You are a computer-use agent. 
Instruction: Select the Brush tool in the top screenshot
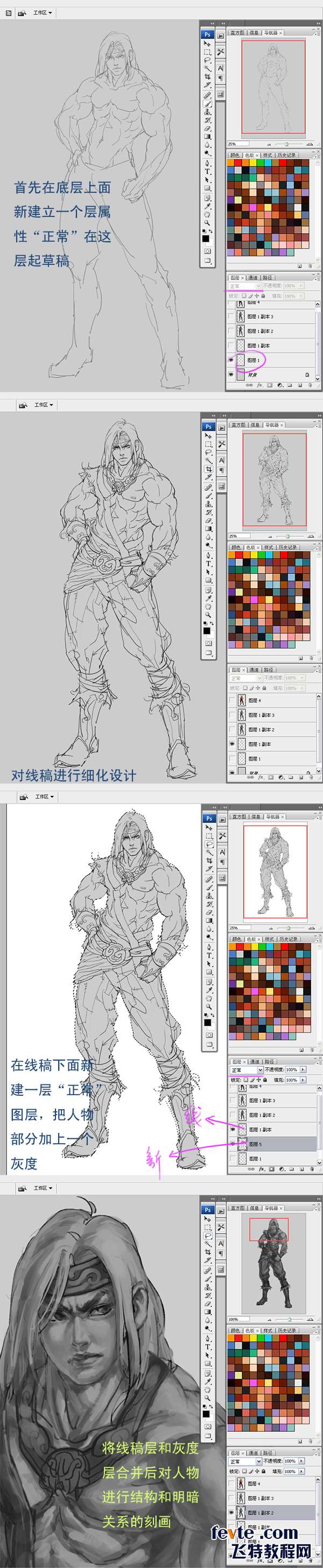coord(207,104)
